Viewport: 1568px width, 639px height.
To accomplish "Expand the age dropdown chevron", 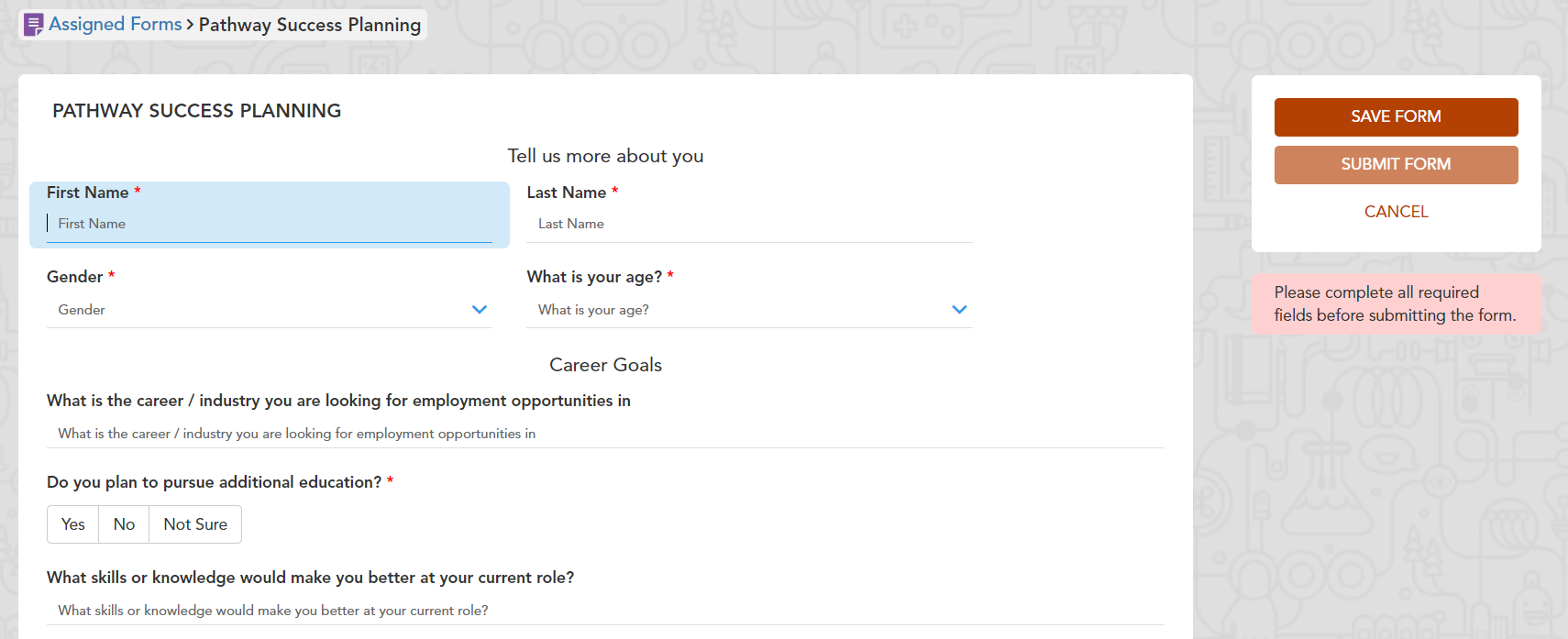I will (x=959, y=310).
